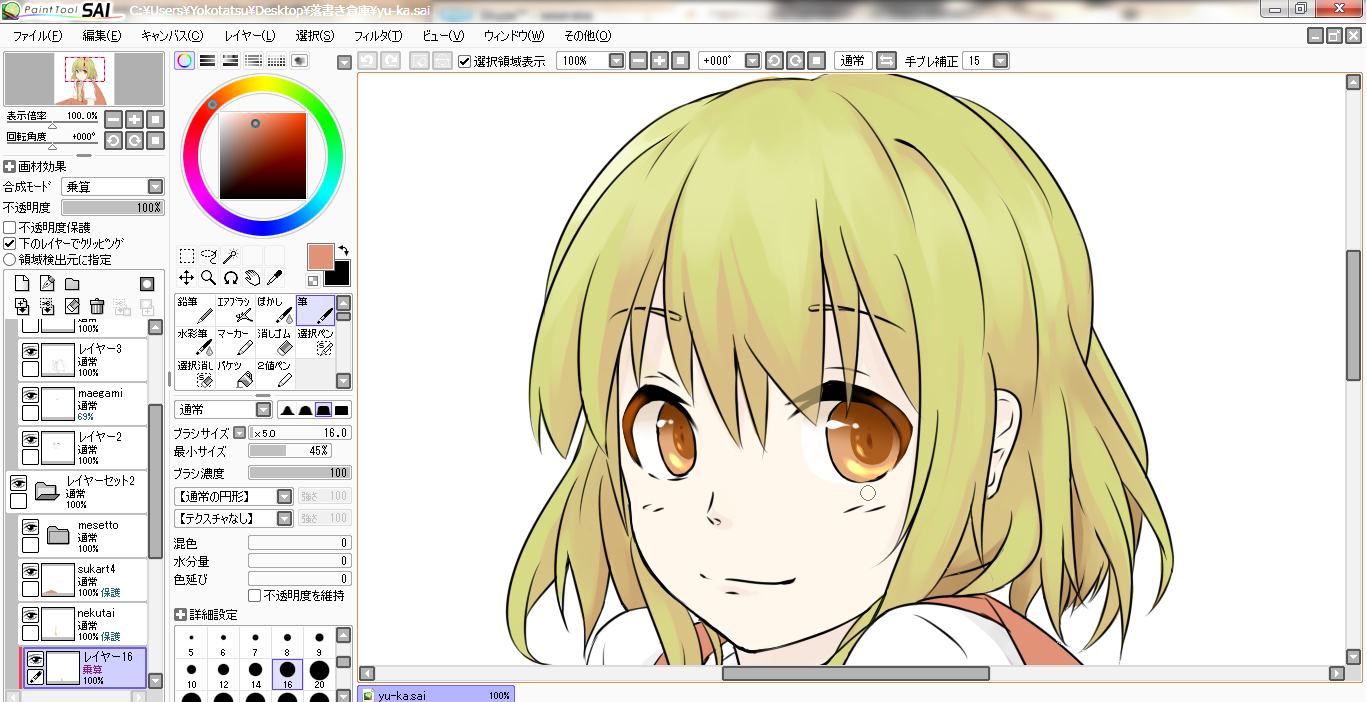Create a new normal layer
The image size is (1367, 702).
click(x=22, y=284)
